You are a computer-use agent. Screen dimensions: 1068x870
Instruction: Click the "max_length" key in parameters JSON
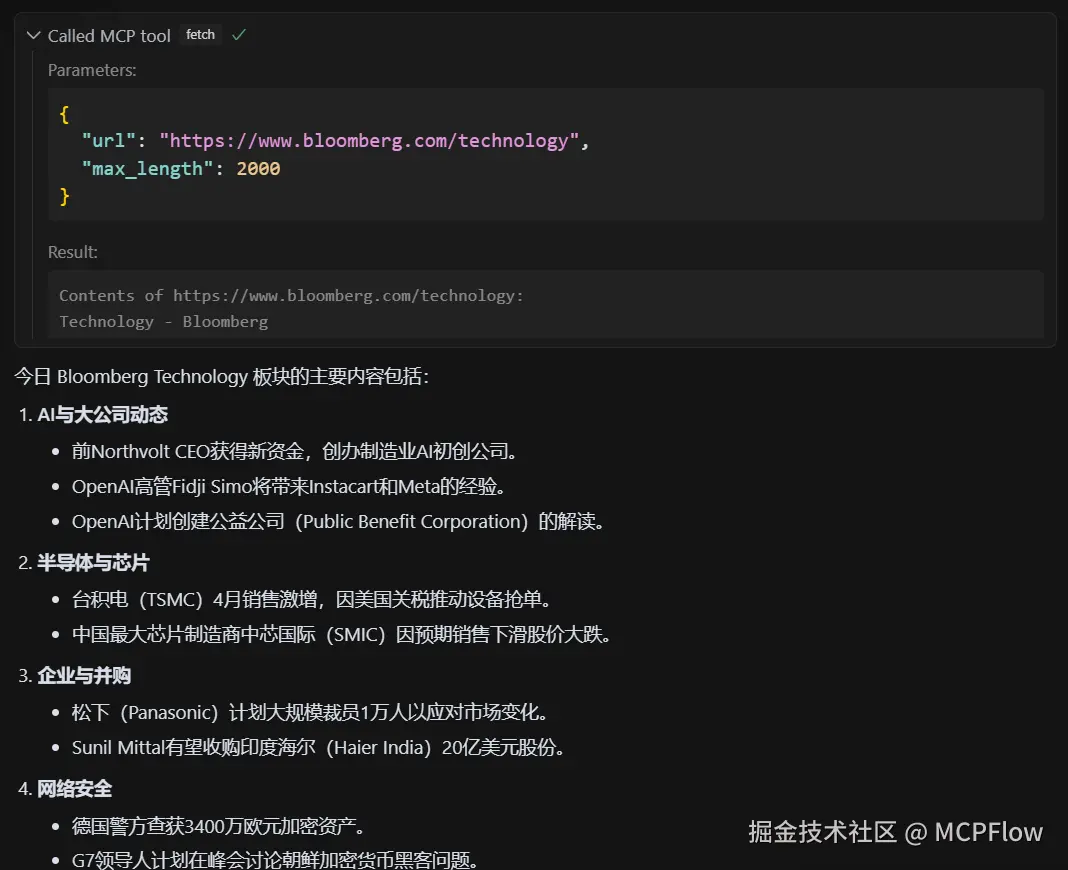(147, 169)
